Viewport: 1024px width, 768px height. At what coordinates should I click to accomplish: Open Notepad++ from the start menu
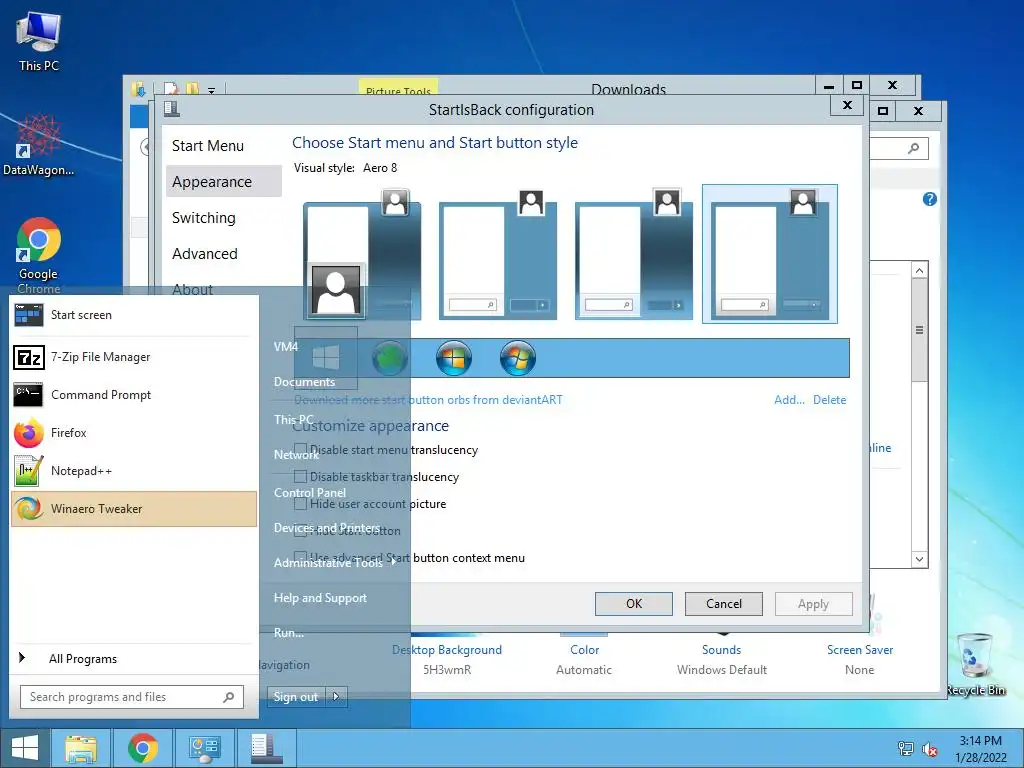pos(134,471)
